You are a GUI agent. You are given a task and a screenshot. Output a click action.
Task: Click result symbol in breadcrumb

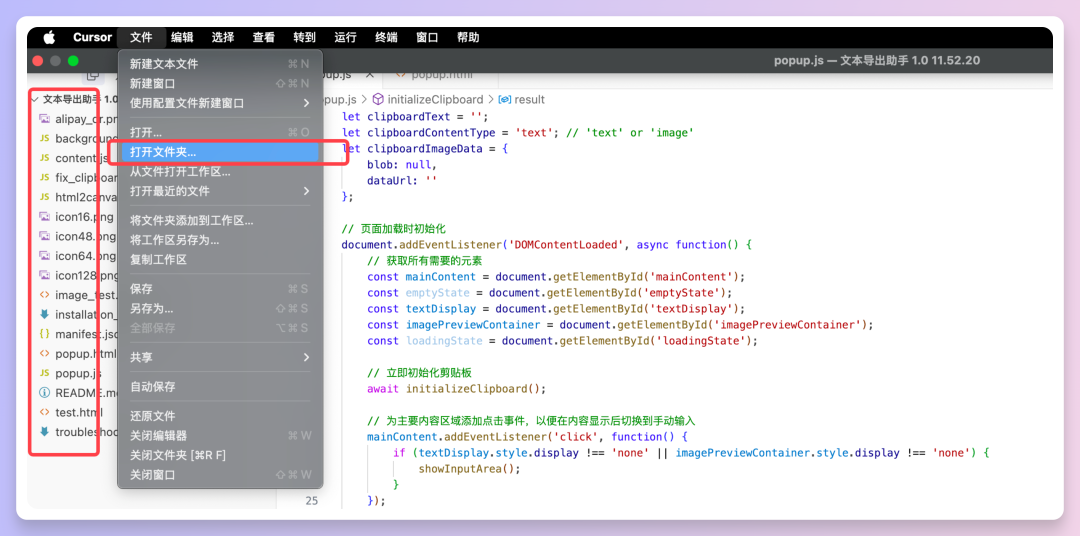pos(529,99)
